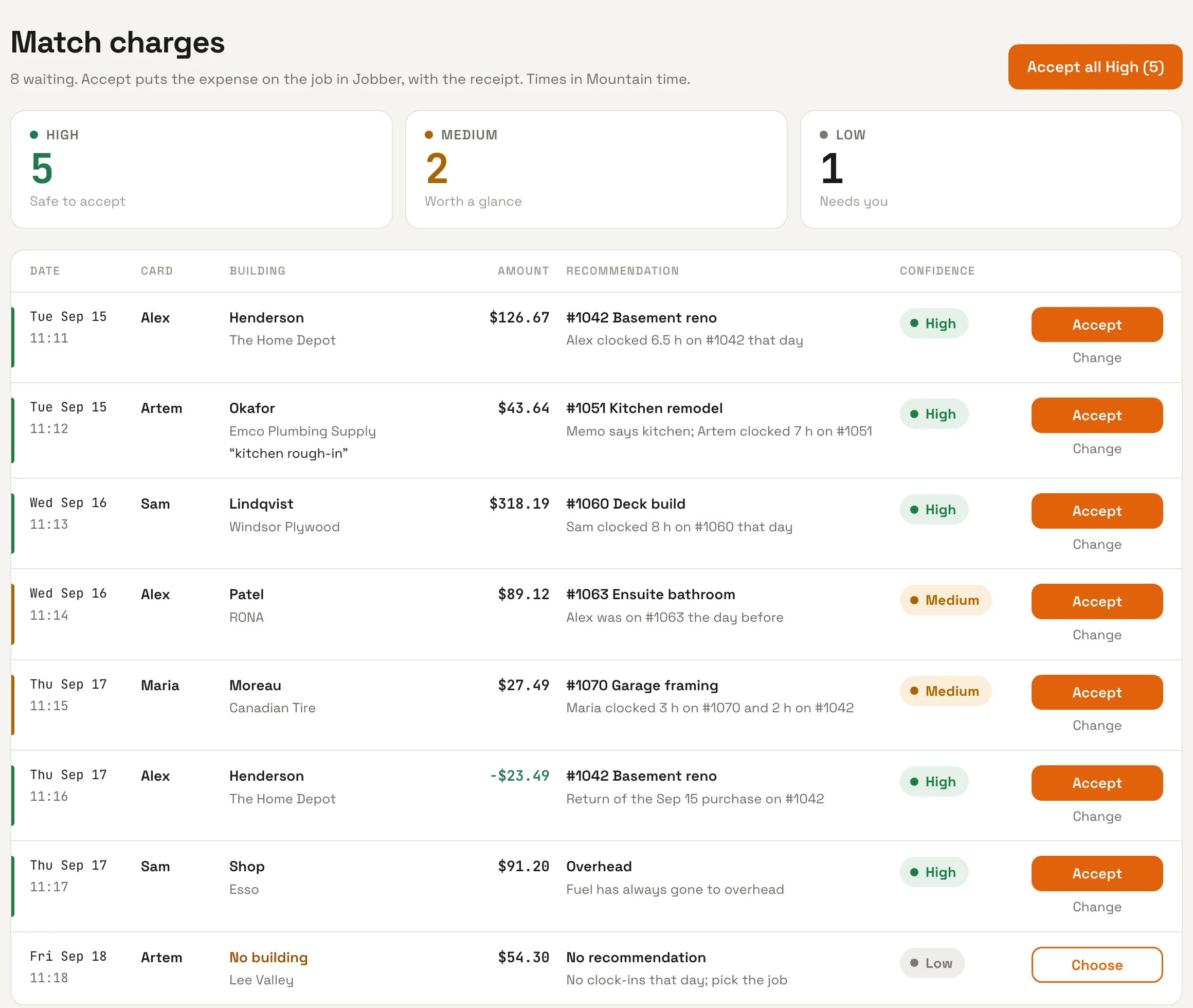Open the MEDIUM summary card
Image resolution: width=1193 pixels, height=1008 pixels.
pyautogui.click(x=596, y=170)
